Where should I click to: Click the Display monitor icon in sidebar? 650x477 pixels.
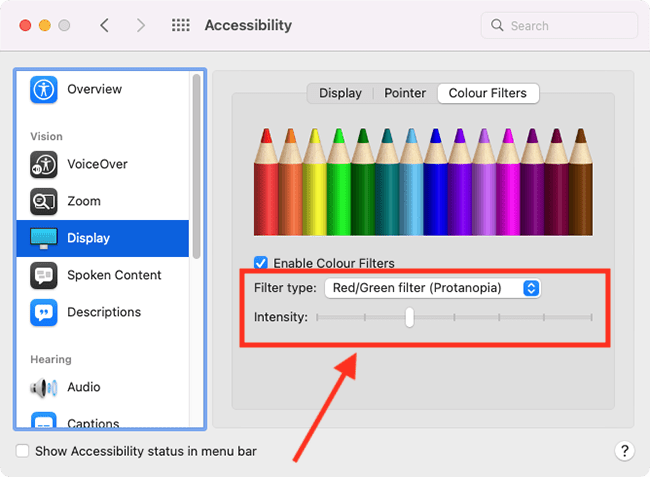[x=44, y=238]
